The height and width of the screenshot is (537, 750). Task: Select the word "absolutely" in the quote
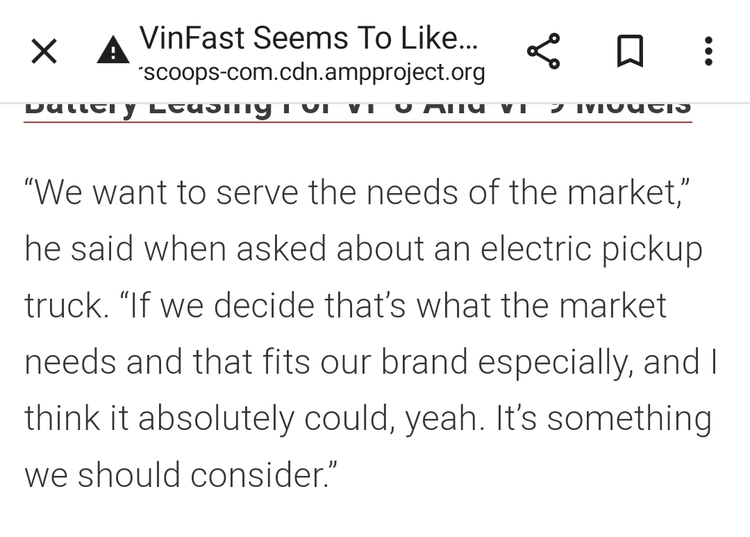coord(216,420)
